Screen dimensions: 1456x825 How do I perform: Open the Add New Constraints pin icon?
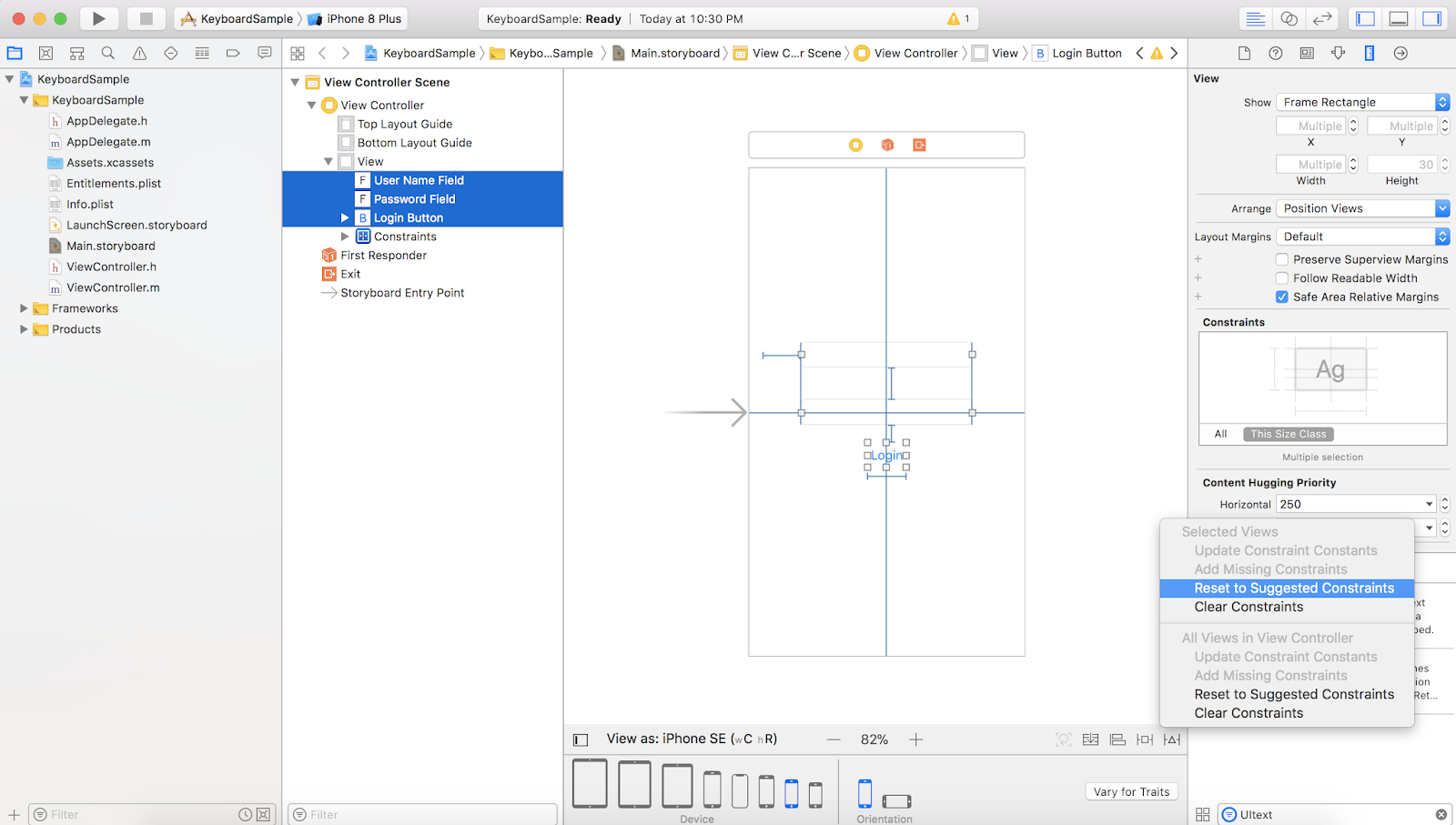[x=1144, y=739]
